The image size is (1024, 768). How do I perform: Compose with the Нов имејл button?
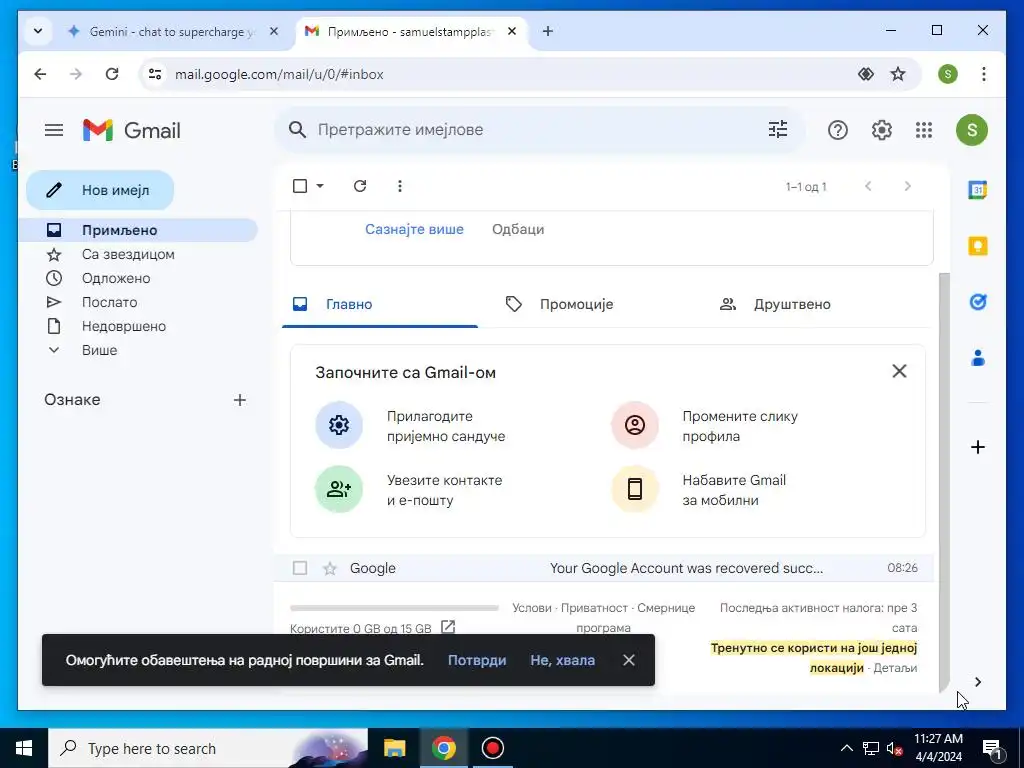[x=100, y=190]
